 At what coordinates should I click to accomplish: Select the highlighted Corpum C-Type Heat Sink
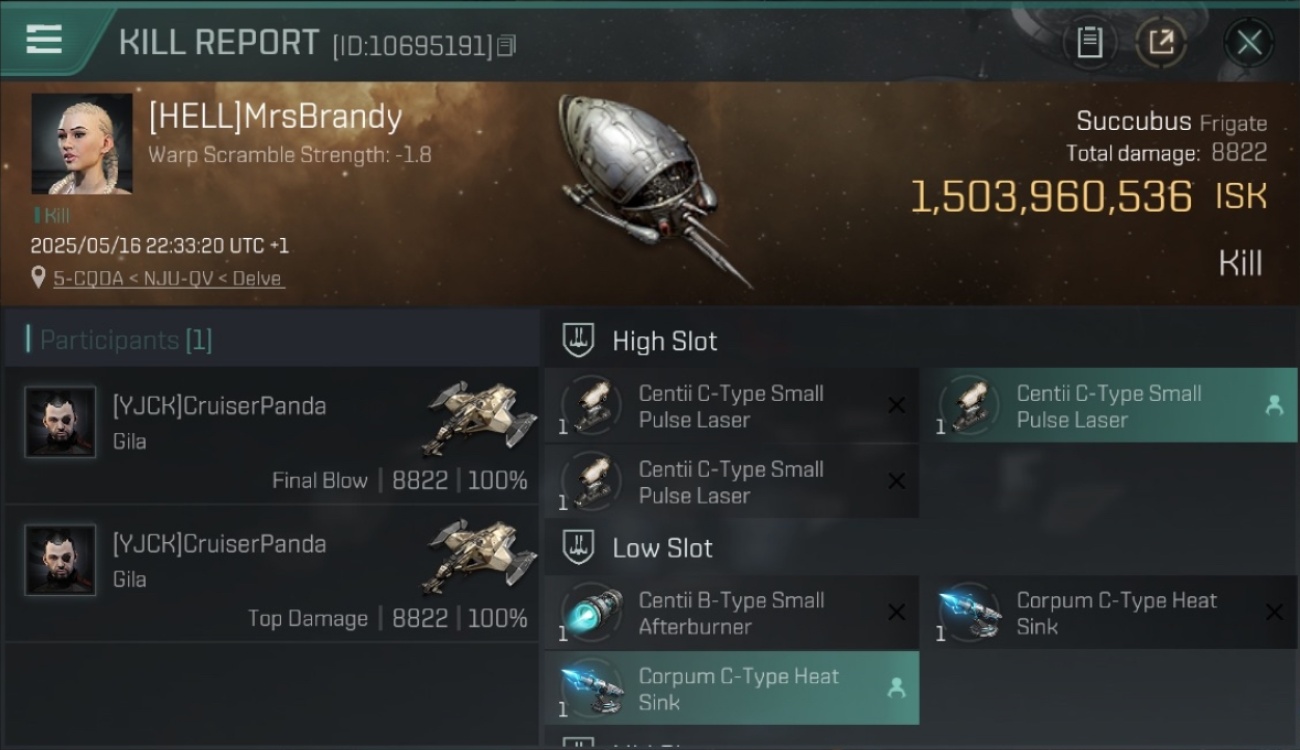click(731, 688)
